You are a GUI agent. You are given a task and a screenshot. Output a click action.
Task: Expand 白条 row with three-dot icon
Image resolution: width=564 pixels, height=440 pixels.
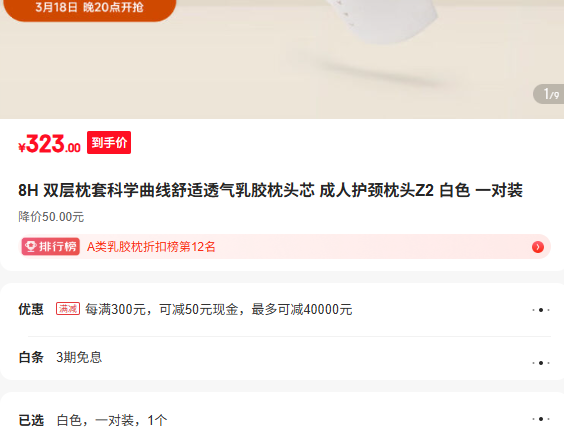(541, 363)
